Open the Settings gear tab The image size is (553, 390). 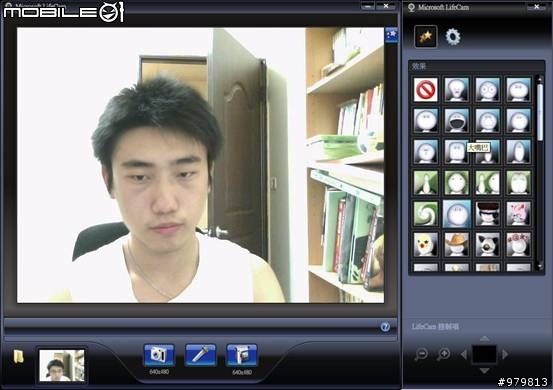click(453, 37)
